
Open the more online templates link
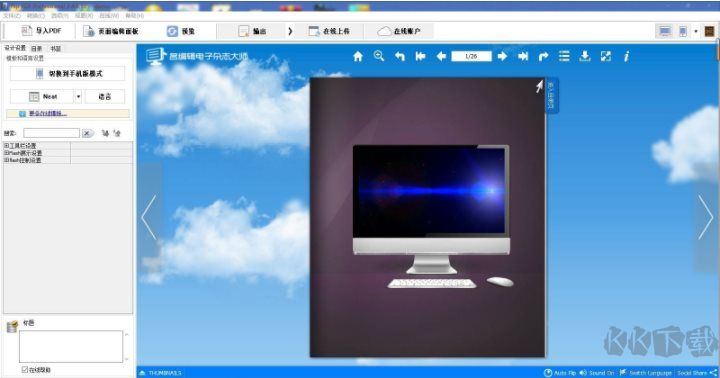pos(48,113)
